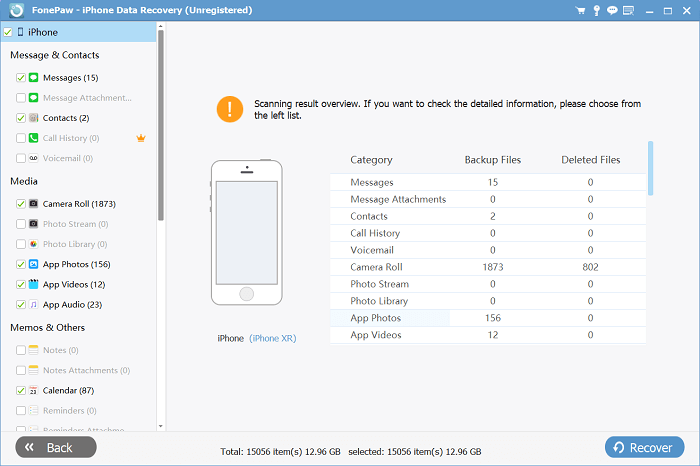Click the App Audio music note icon

click(x=33, y=304)
